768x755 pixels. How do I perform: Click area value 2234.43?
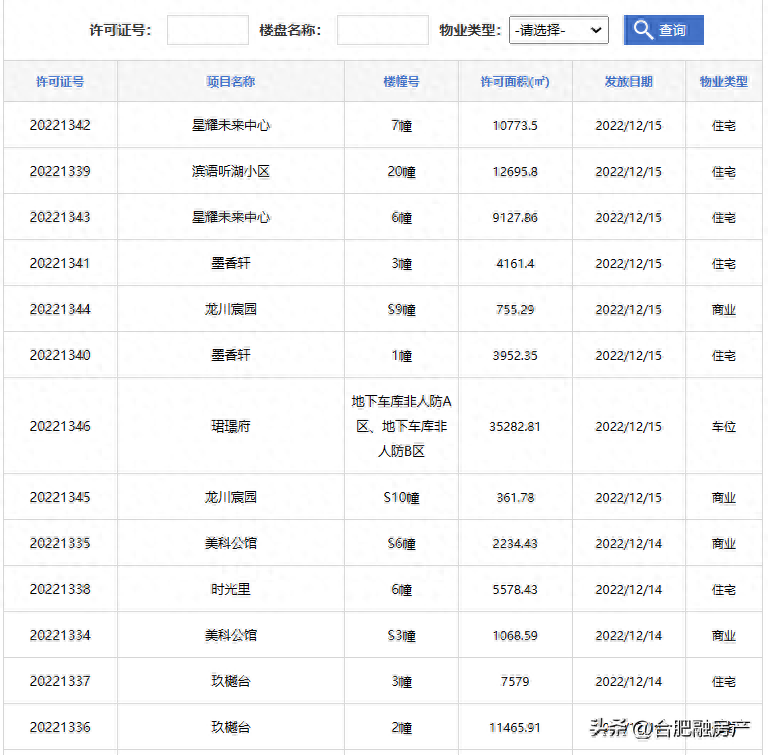[x=515, y=544]
